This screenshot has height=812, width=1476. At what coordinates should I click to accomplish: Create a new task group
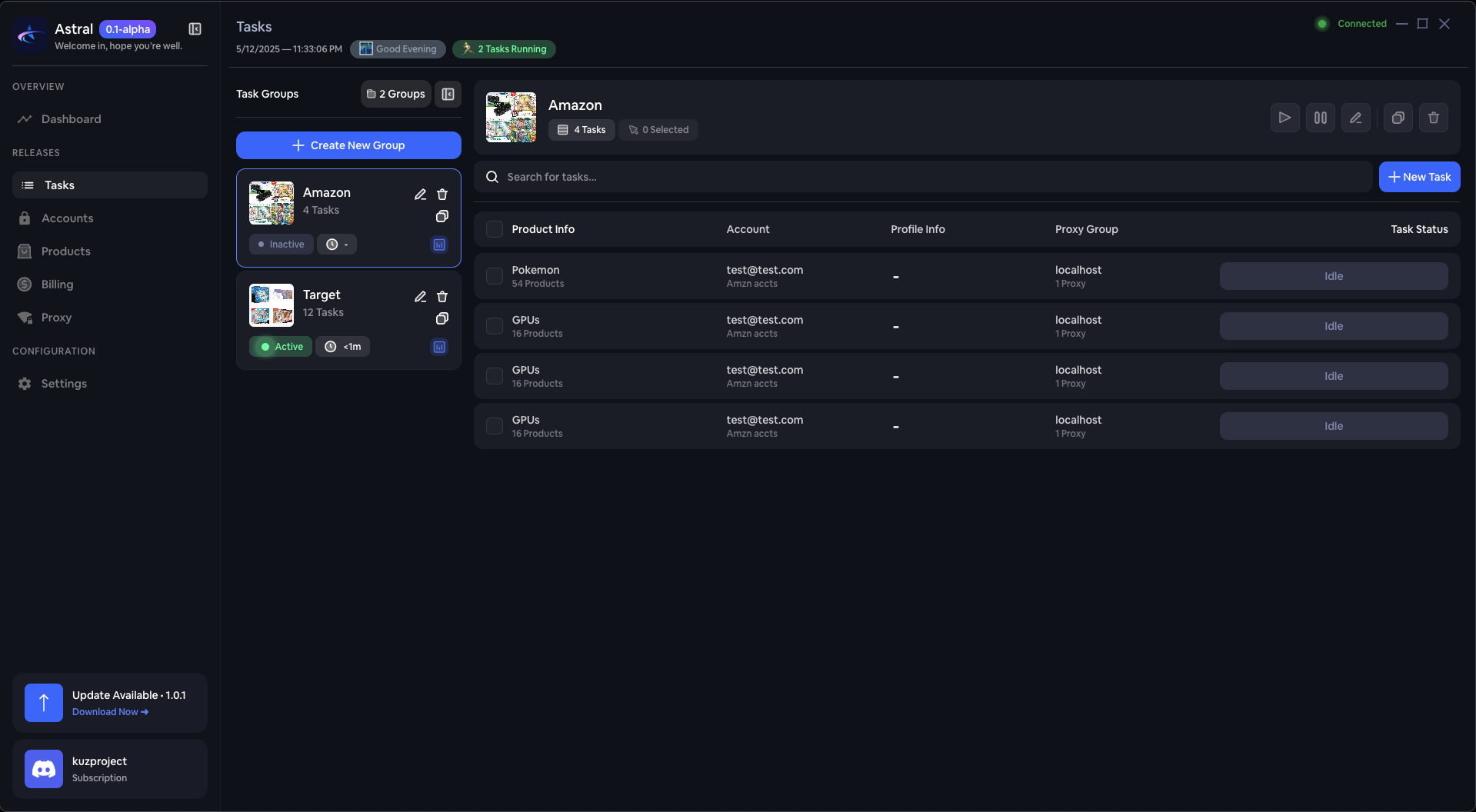click(348, 145)
